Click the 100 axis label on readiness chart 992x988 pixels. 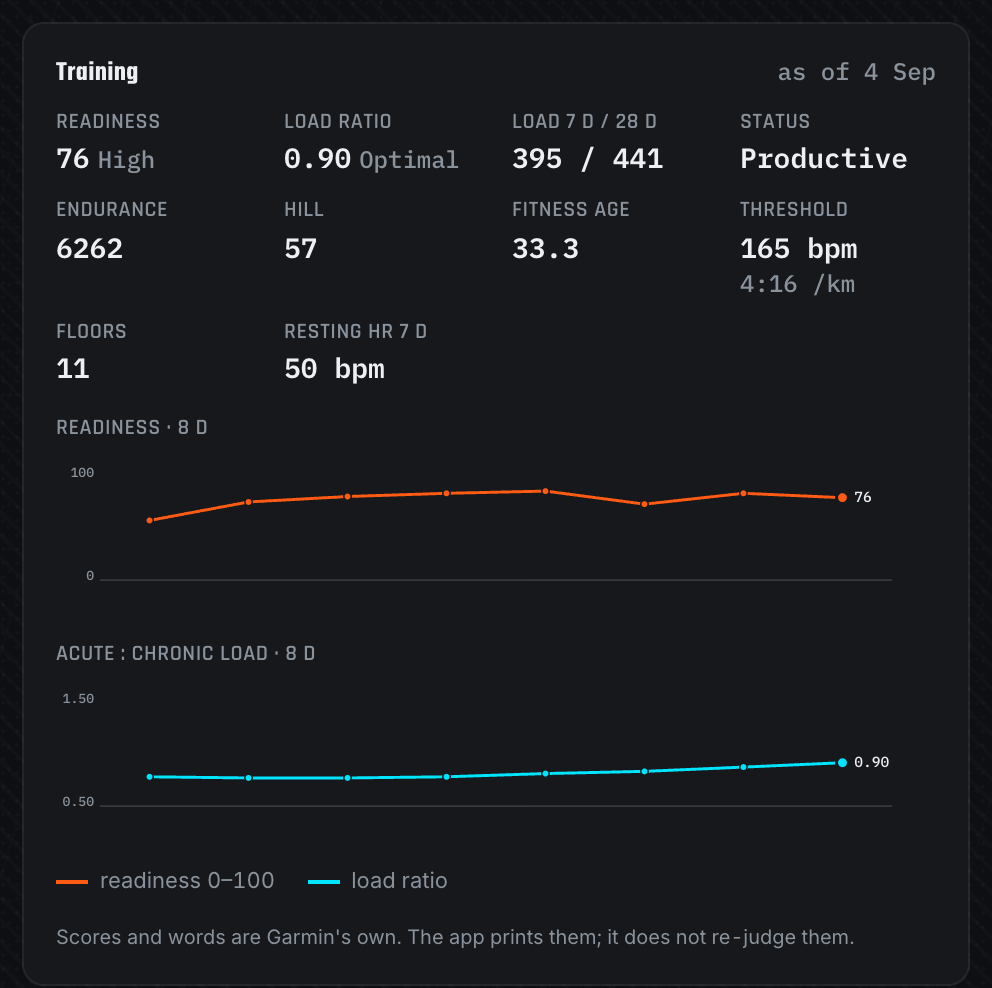pos(82,473)
